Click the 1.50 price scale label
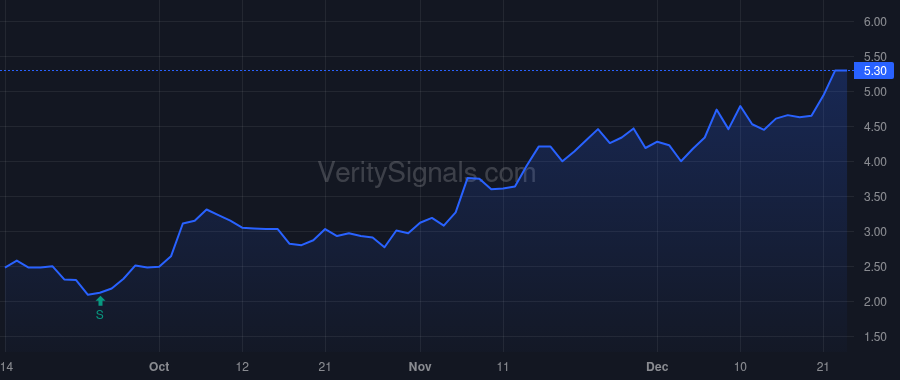Image resolution: width=900 pixels, height=380 pixels. tap(875, 337)
